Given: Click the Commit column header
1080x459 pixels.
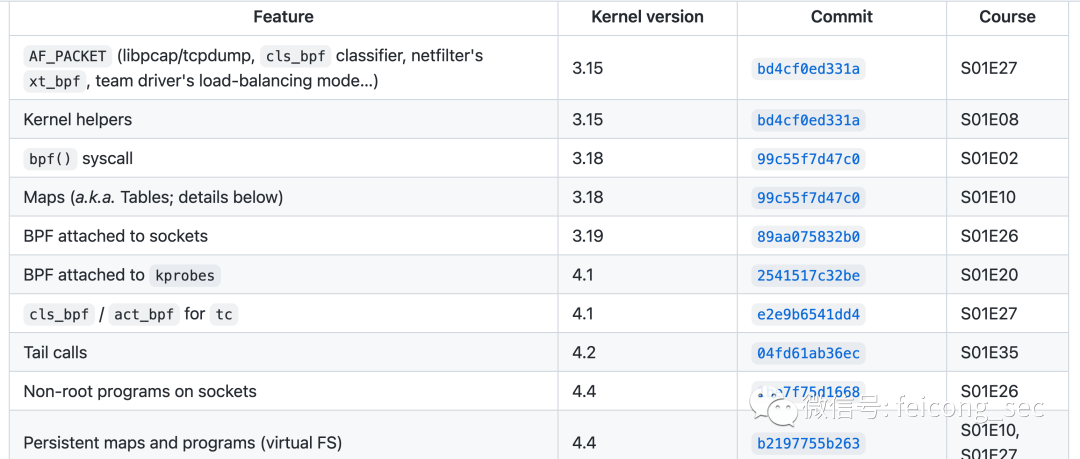Looking at the screenshot, I should point(841,17).
